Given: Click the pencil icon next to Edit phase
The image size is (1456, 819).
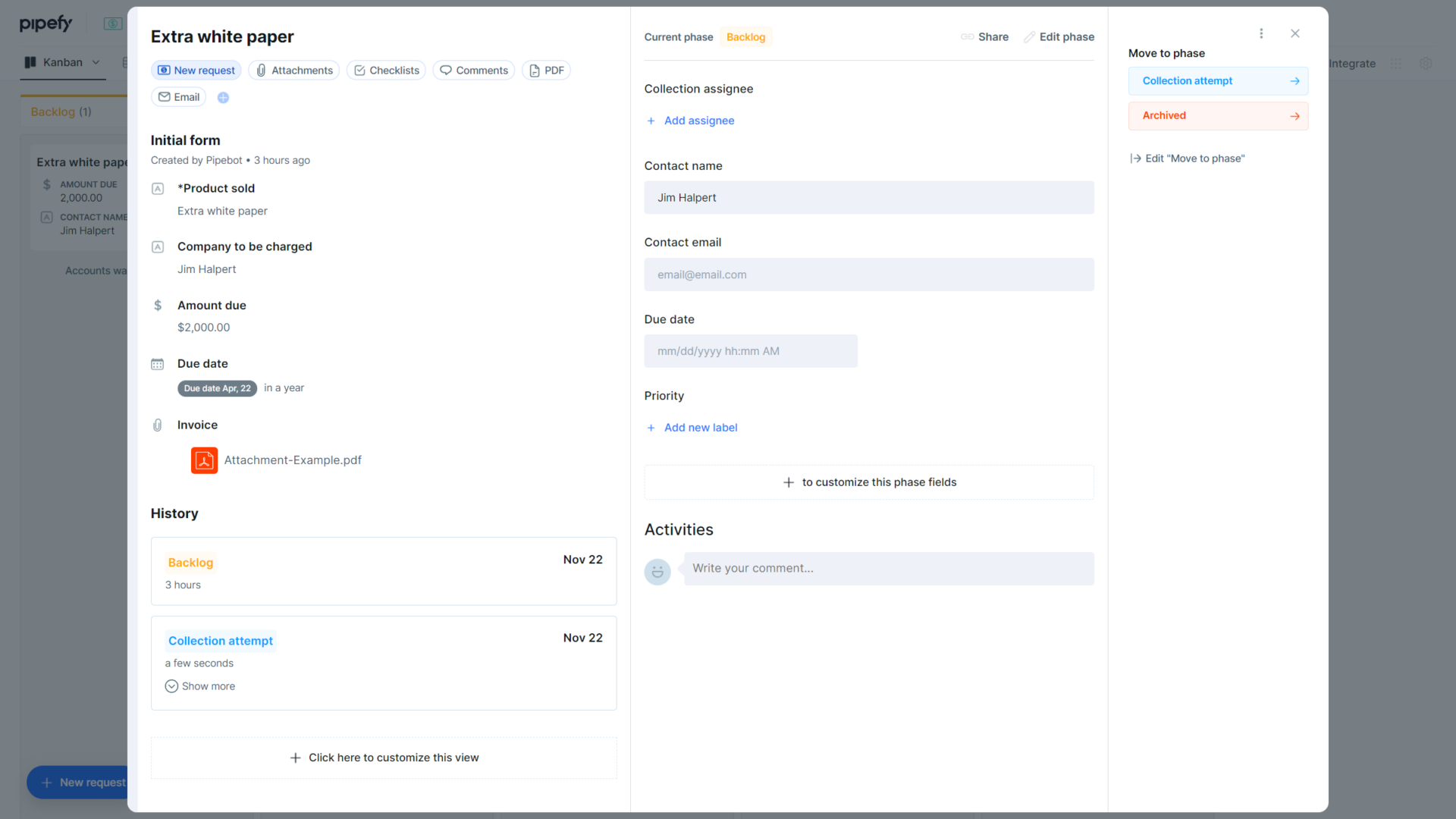Looking at the screenshot, I should click(1030, 36).
